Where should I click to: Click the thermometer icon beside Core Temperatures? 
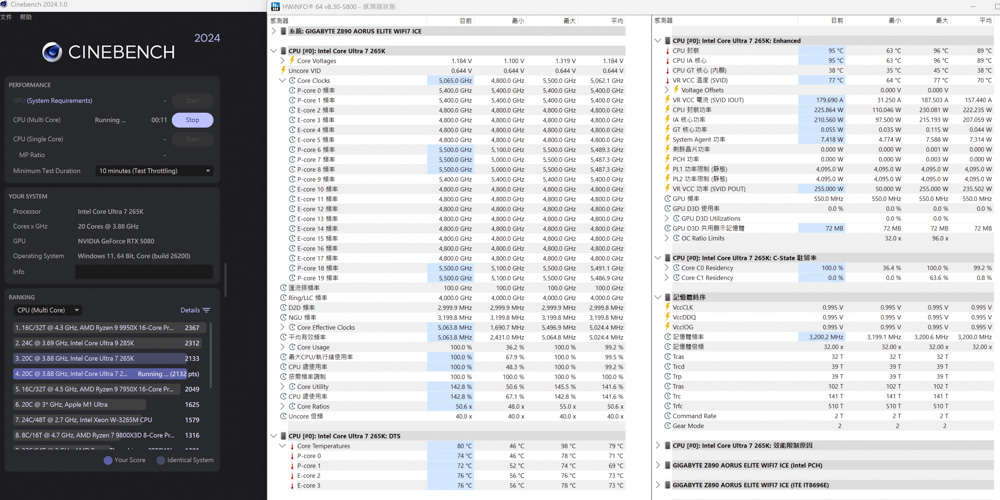pos(292,446)
